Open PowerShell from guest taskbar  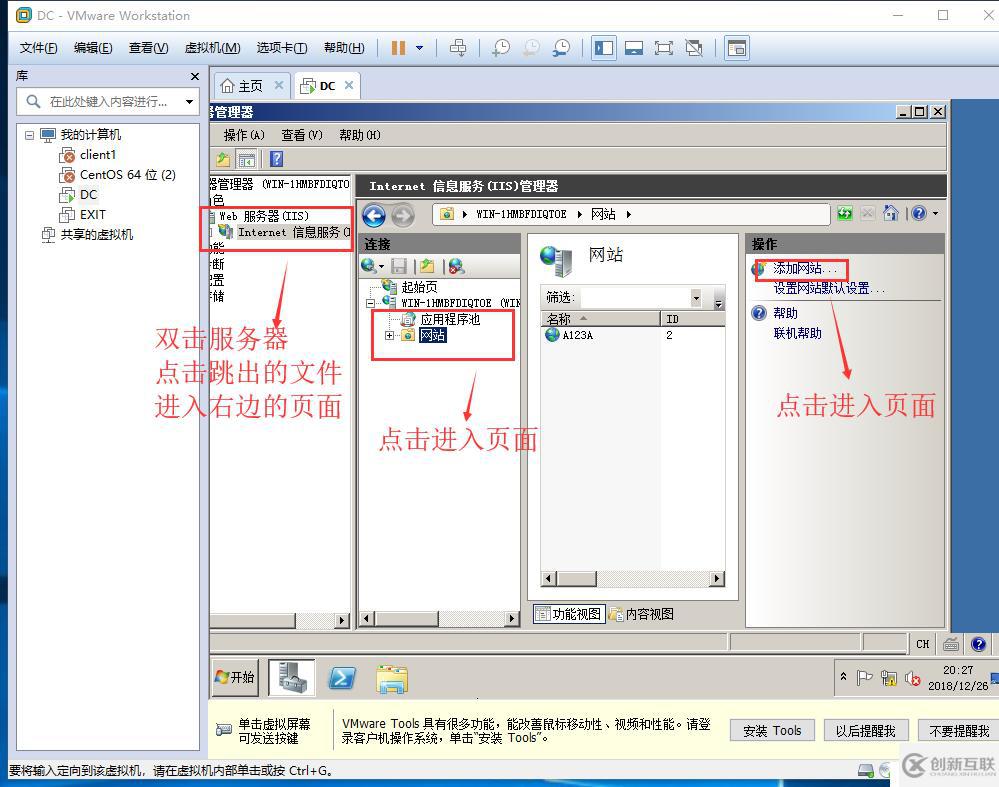point(342,679)
